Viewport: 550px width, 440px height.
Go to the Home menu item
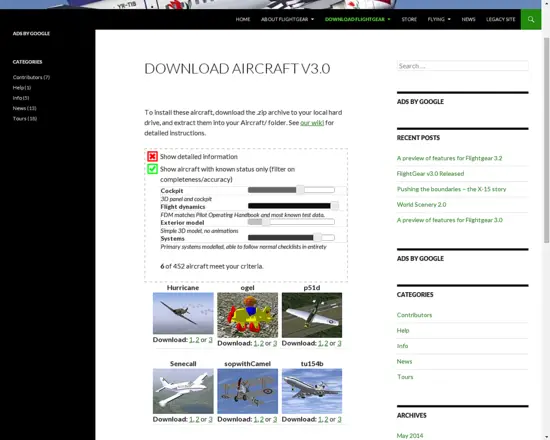pos(243,19)
